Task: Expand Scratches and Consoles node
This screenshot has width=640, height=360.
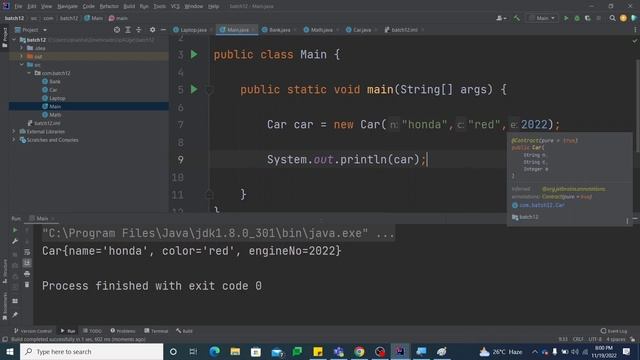Action: [14, 140]
